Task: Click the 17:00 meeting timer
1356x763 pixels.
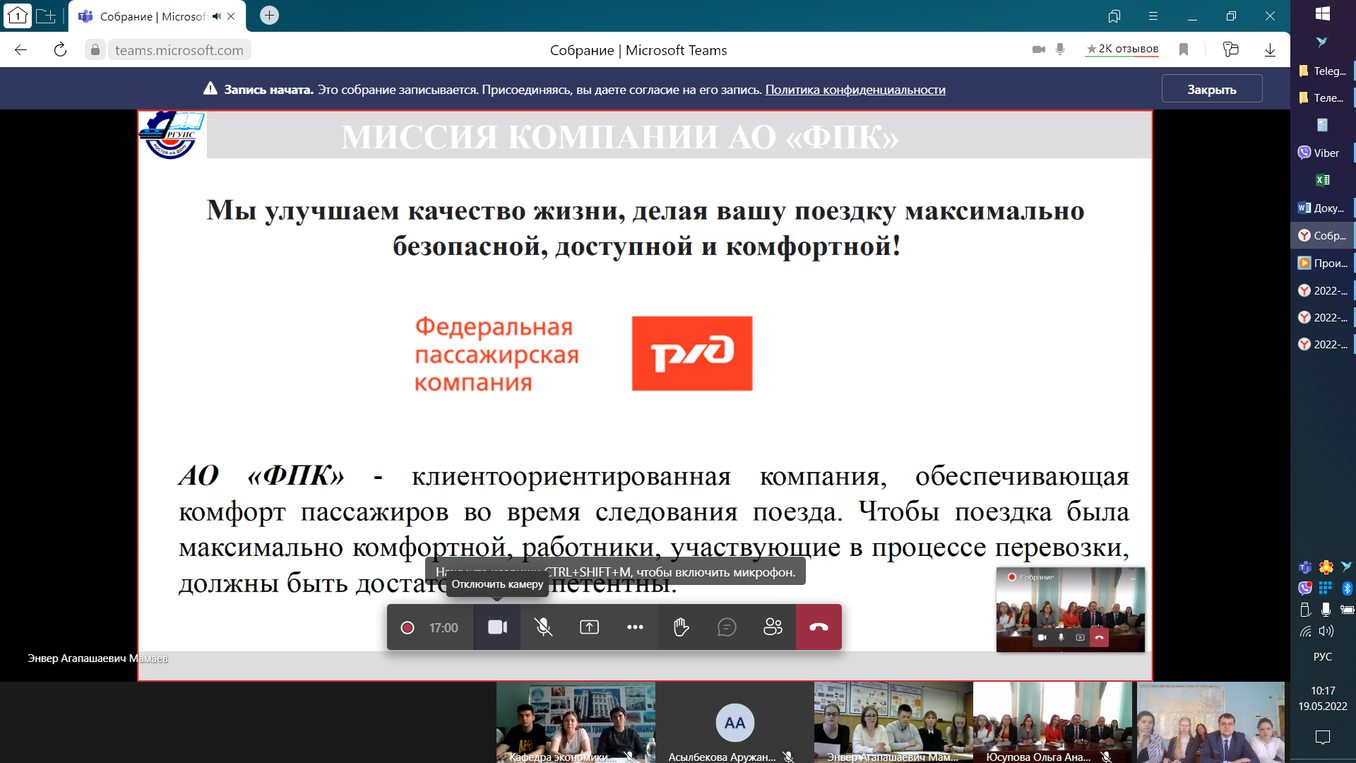Action: pos(443,628)
